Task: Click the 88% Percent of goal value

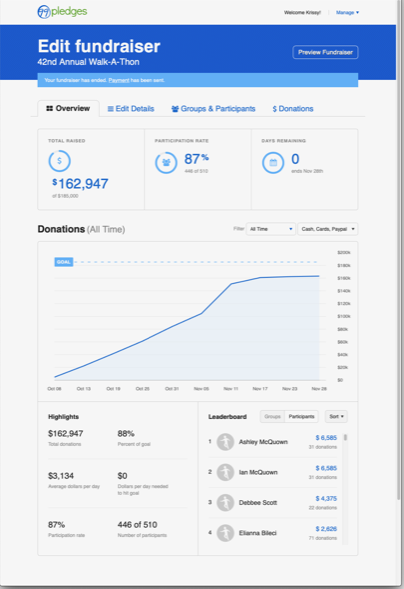Action: pos(126,433)
